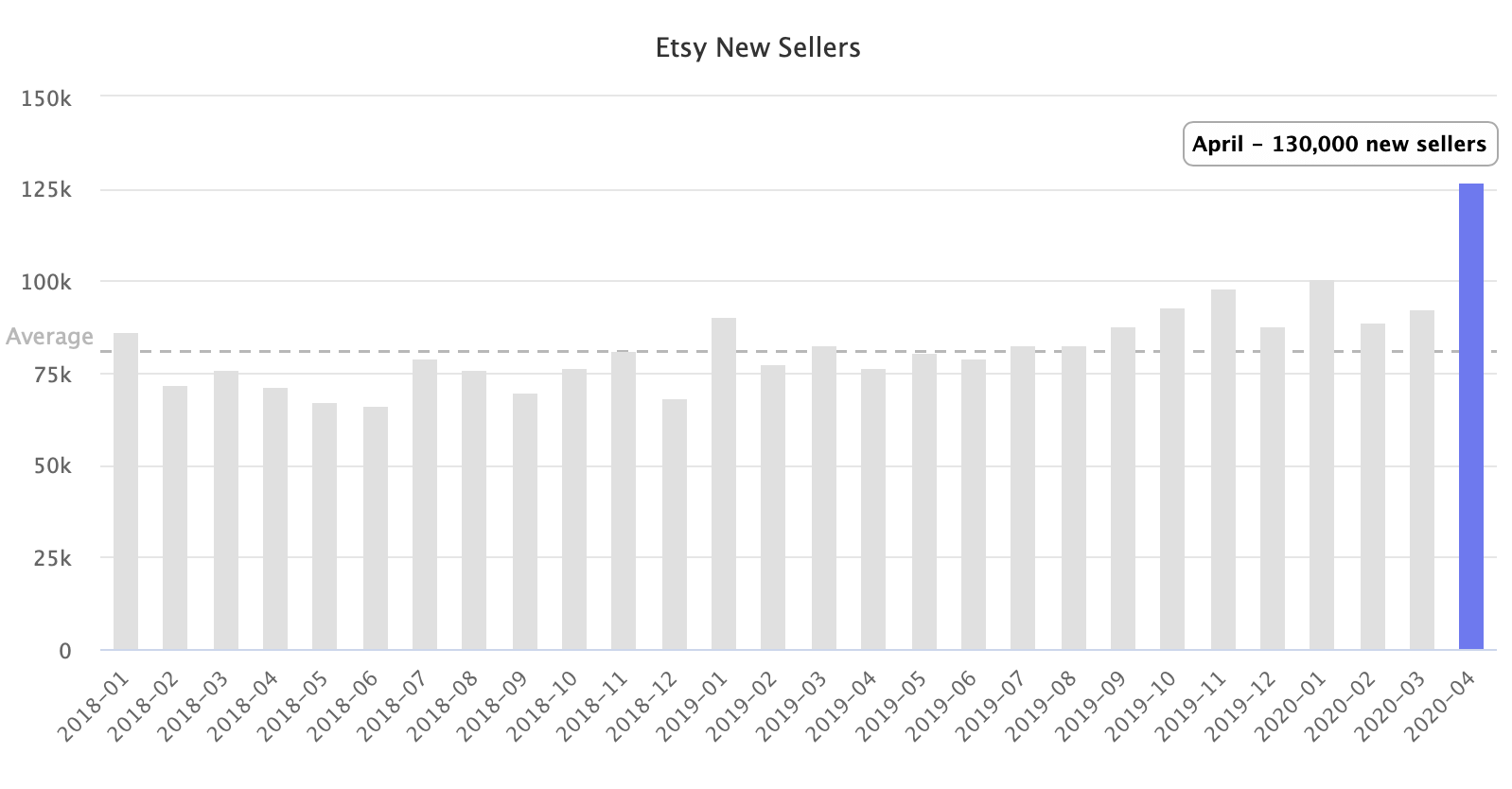Click the Average dashed line label
The height and width of the screenshot is (789, 1512).
point(49,337)
